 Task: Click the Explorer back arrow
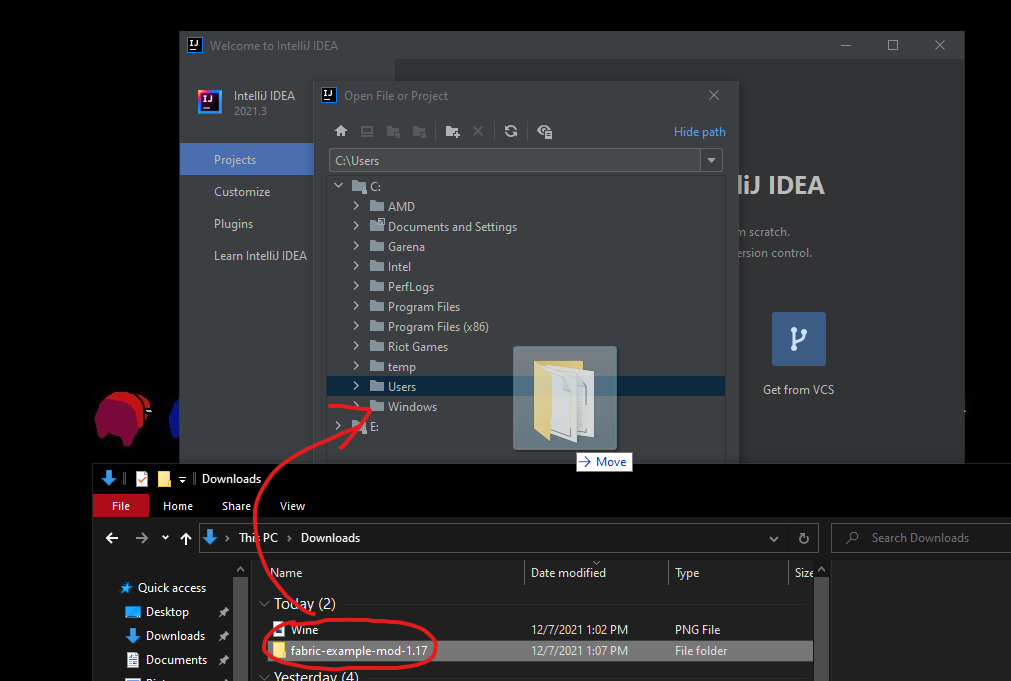click(112, 538)
